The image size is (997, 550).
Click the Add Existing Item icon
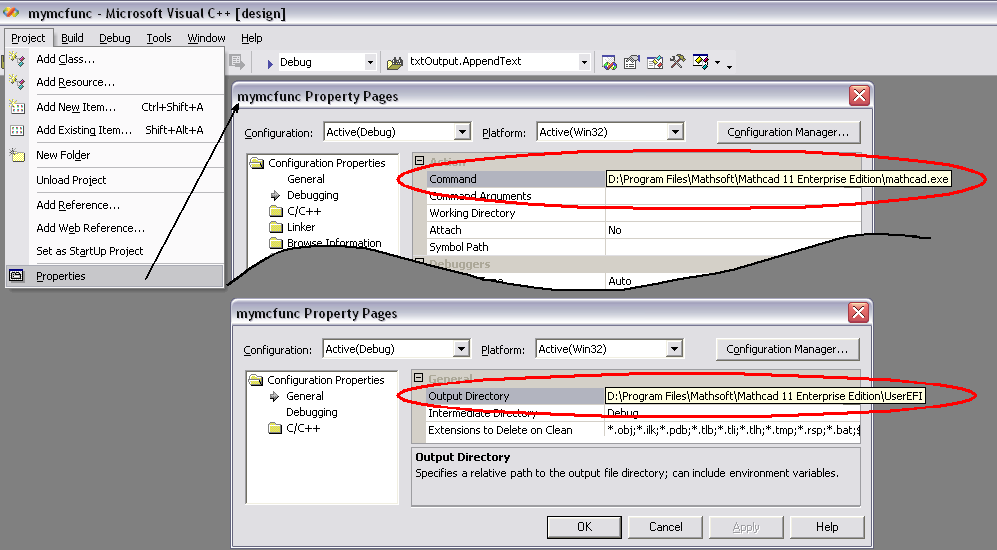coord(17,130)
